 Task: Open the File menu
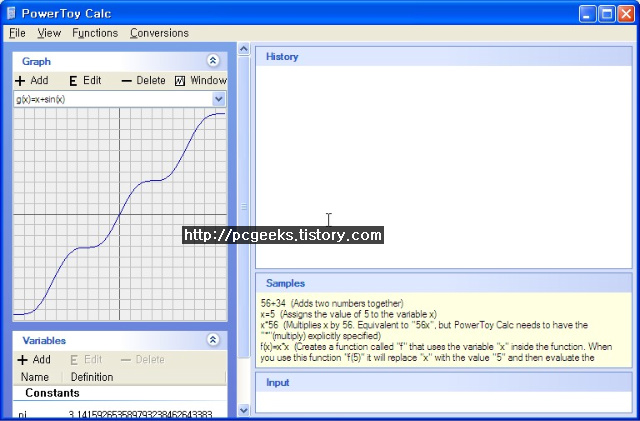pos(17,33)
